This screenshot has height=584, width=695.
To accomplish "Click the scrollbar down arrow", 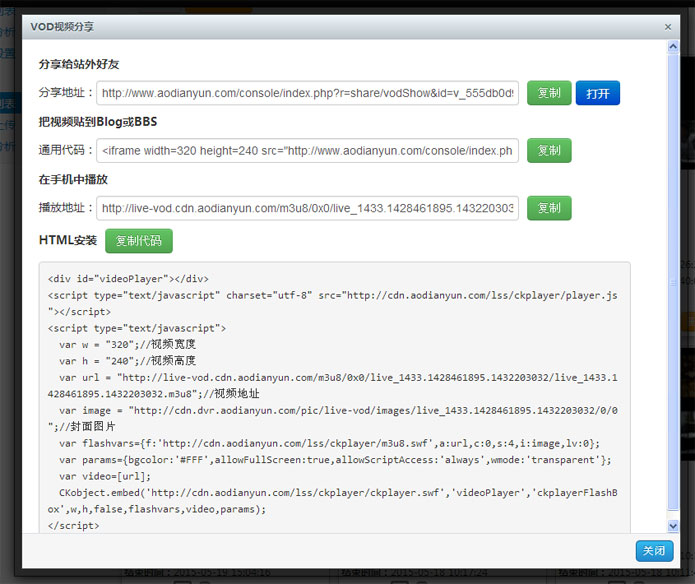I will pyautogui.click(x=673, y=526).
